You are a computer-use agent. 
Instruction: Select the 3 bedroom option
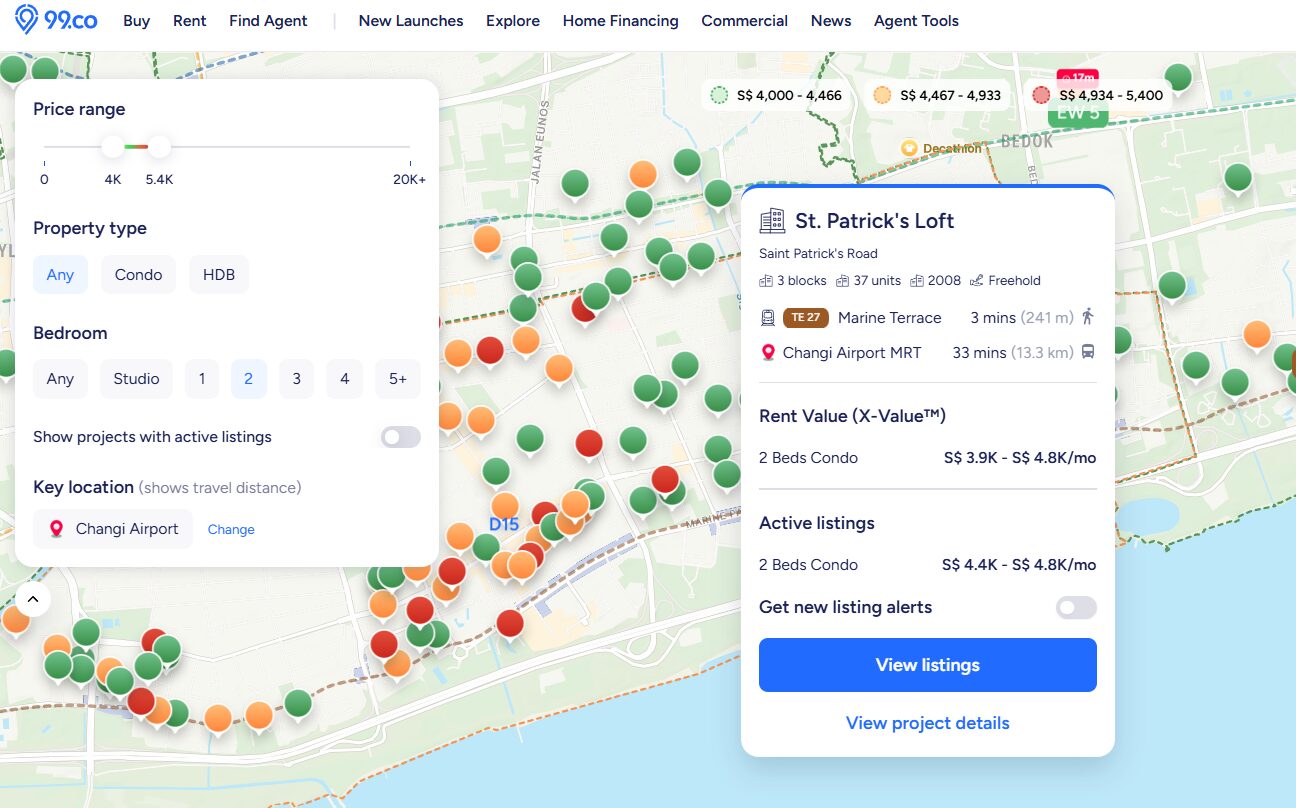pos(296,379)
